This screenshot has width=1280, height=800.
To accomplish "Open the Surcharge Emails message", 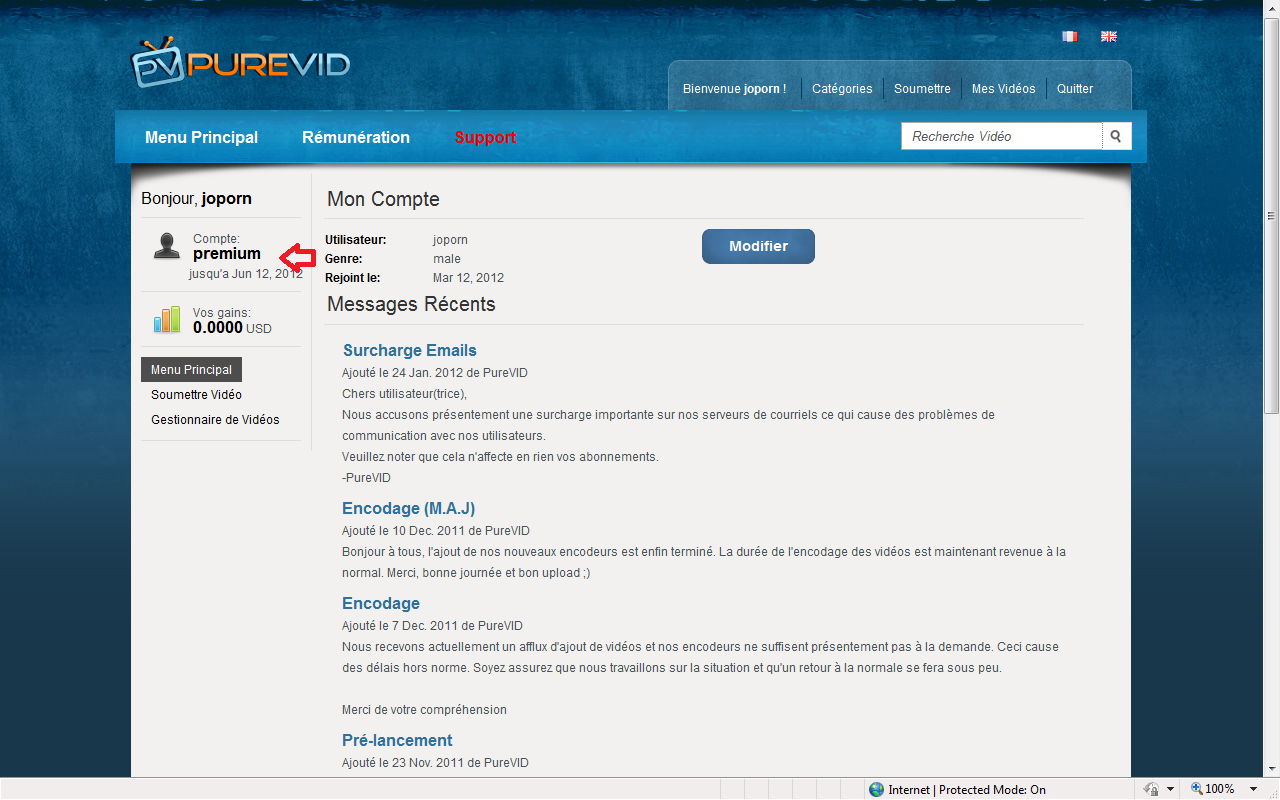I will (x=410, y=350).
